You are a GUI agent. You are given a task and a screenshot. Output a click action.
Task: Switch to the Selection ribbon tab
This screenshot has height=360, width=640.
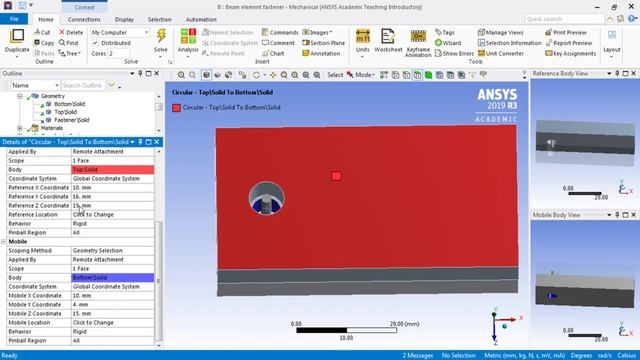(x=159, y=19)
